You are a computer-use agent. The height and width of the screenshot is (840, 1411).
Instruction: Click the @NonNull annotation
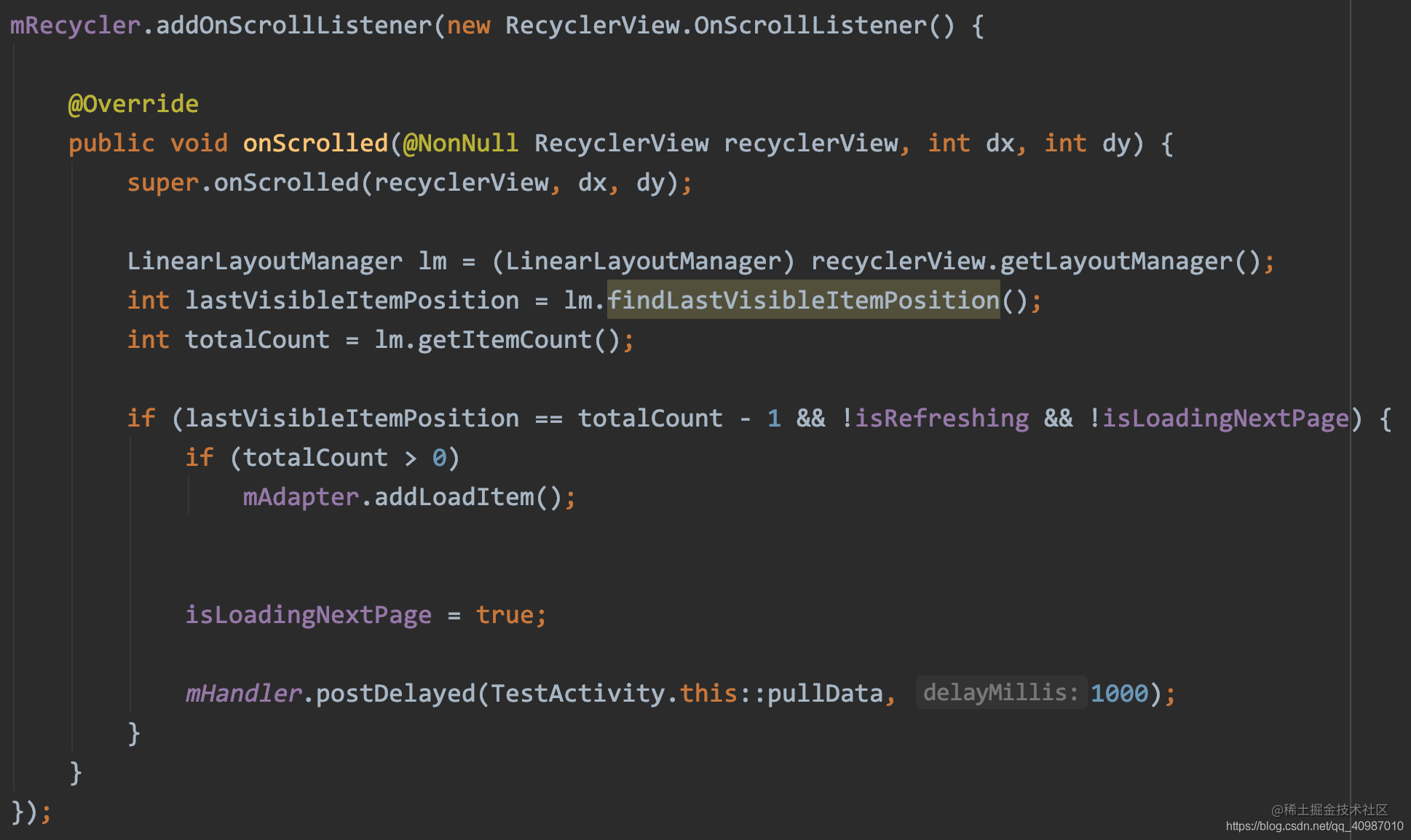(x=461, y=143)
